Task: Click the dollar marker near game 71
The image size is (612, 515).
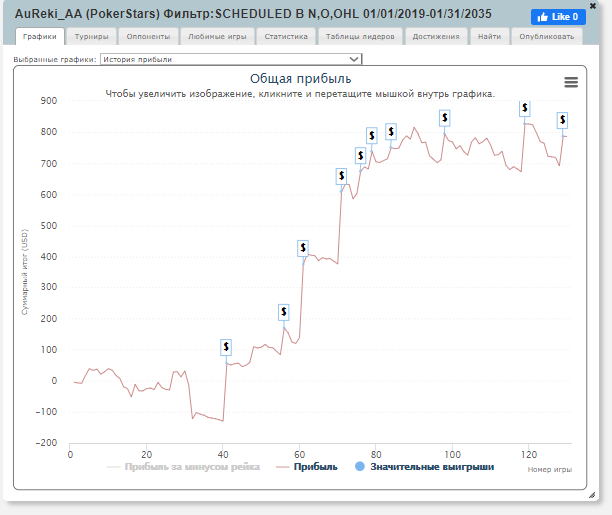Action: 342,176
